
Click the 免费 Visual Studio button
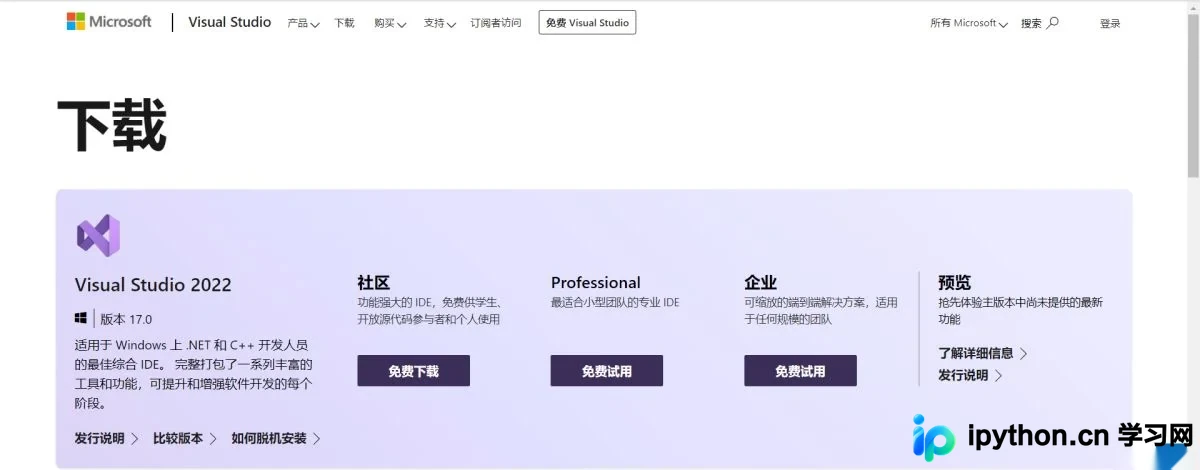[x=587, y=23]
